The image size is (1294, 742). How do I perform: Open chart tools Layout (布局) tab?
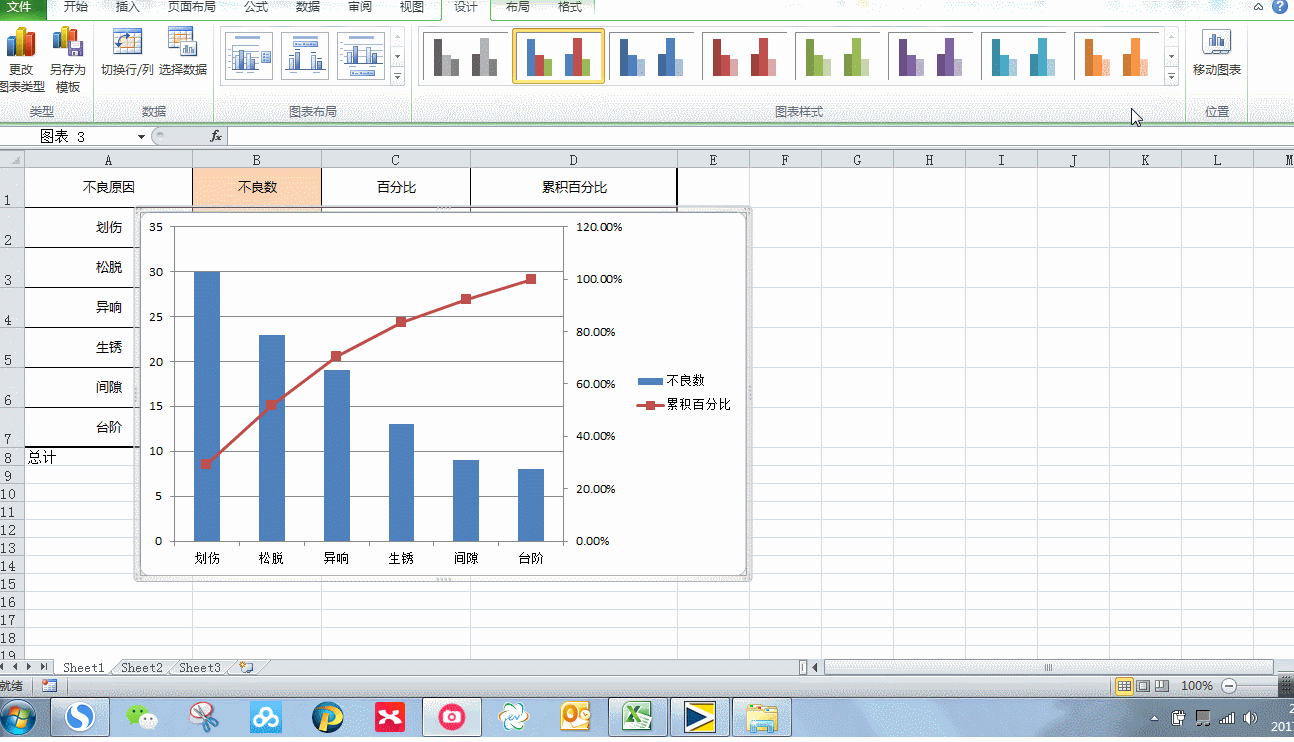(518, 8)
